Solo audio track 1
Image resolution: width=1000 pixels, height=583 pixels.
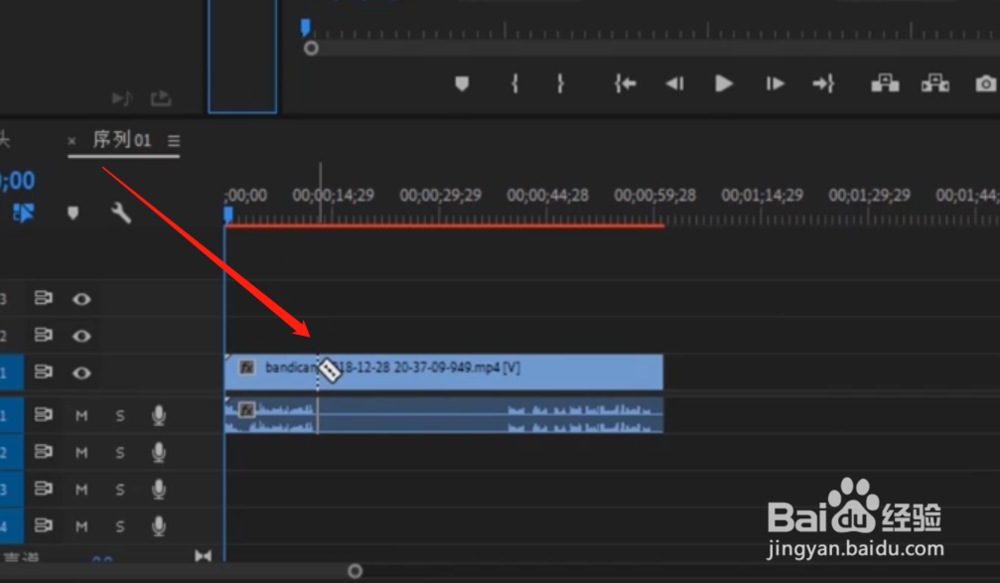(120, 416)
